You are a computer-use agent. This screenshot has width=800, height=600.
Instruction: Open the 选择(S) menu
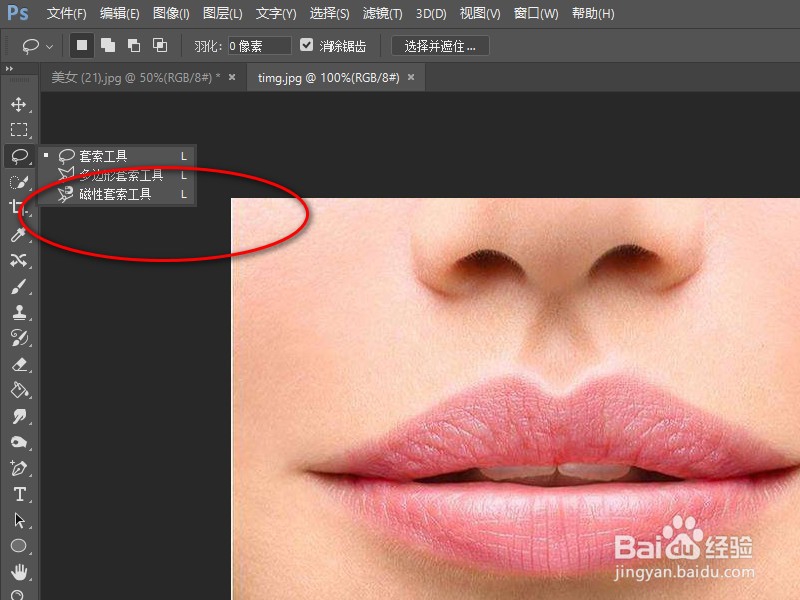click(330, 13)
